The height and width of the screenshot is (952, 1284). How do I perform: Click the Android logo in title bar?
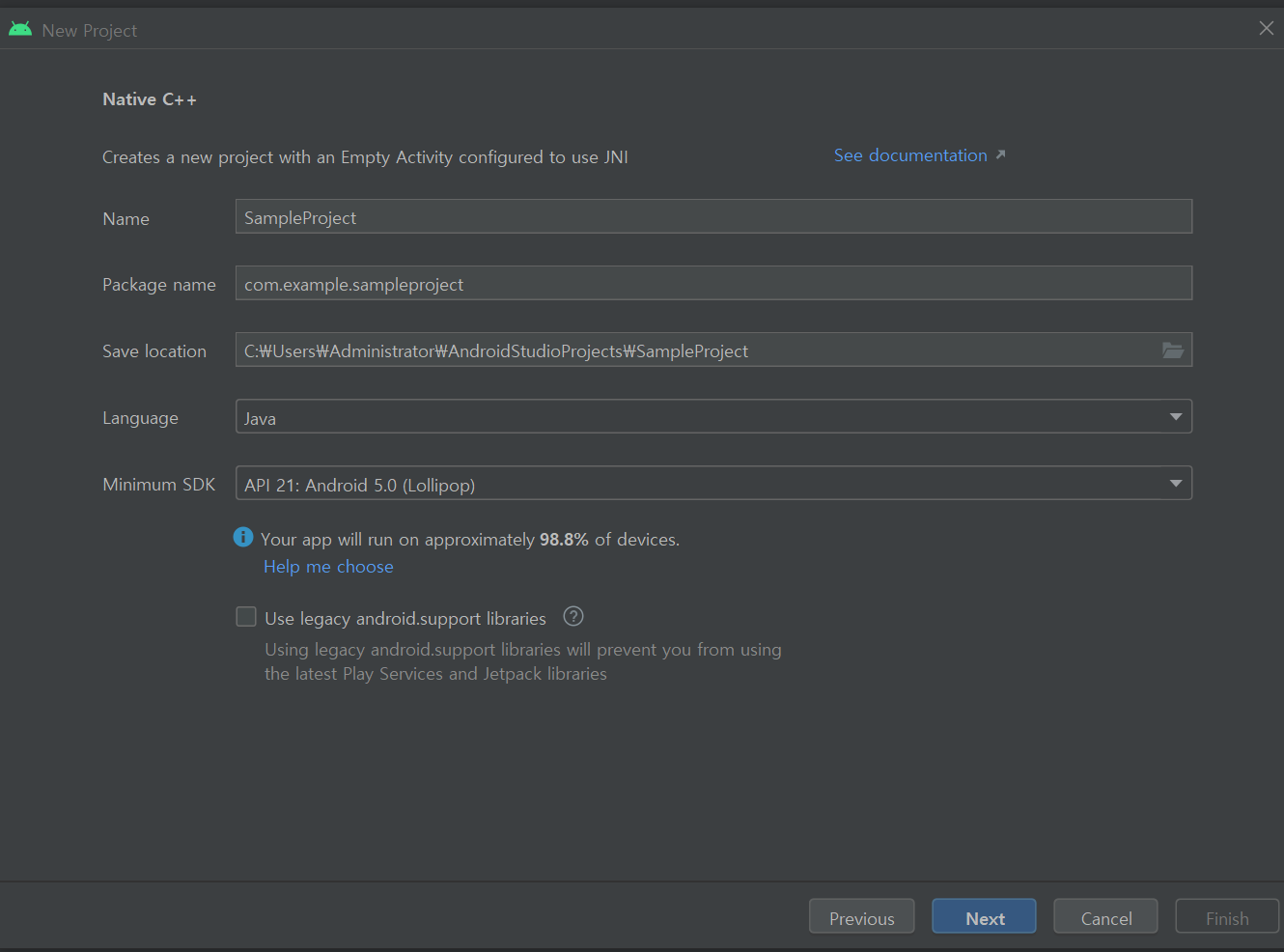[x=20, y=29]
